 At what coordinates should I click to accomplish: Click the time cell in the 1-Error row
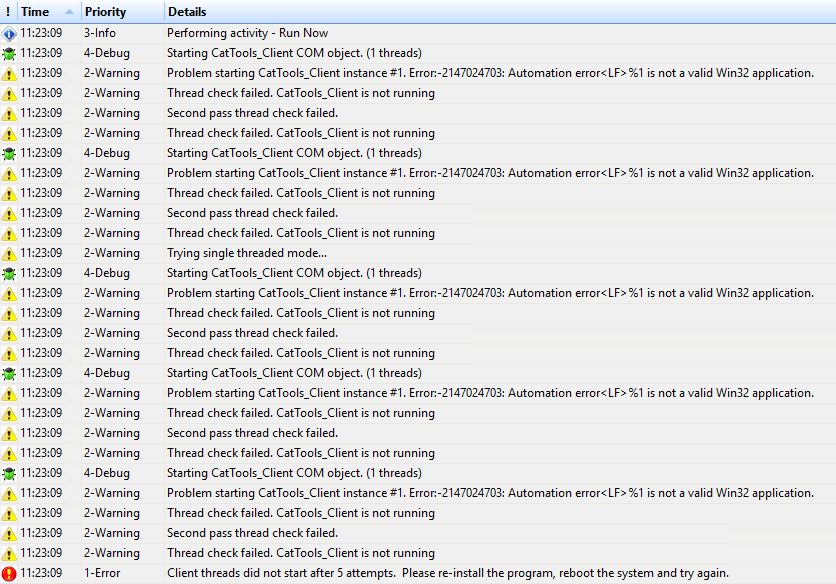pos(41,573)
